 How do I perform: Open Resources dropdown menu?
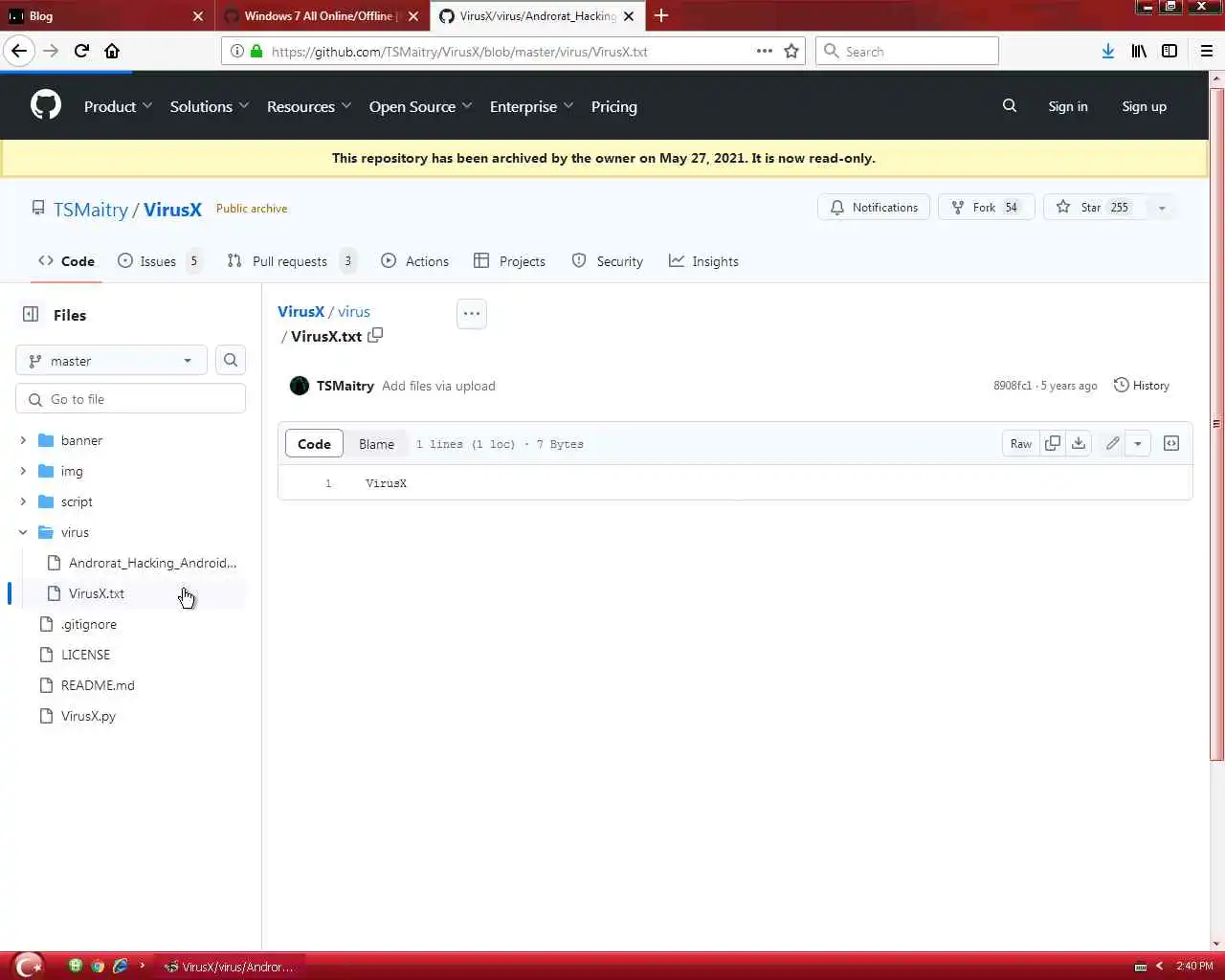309,106
